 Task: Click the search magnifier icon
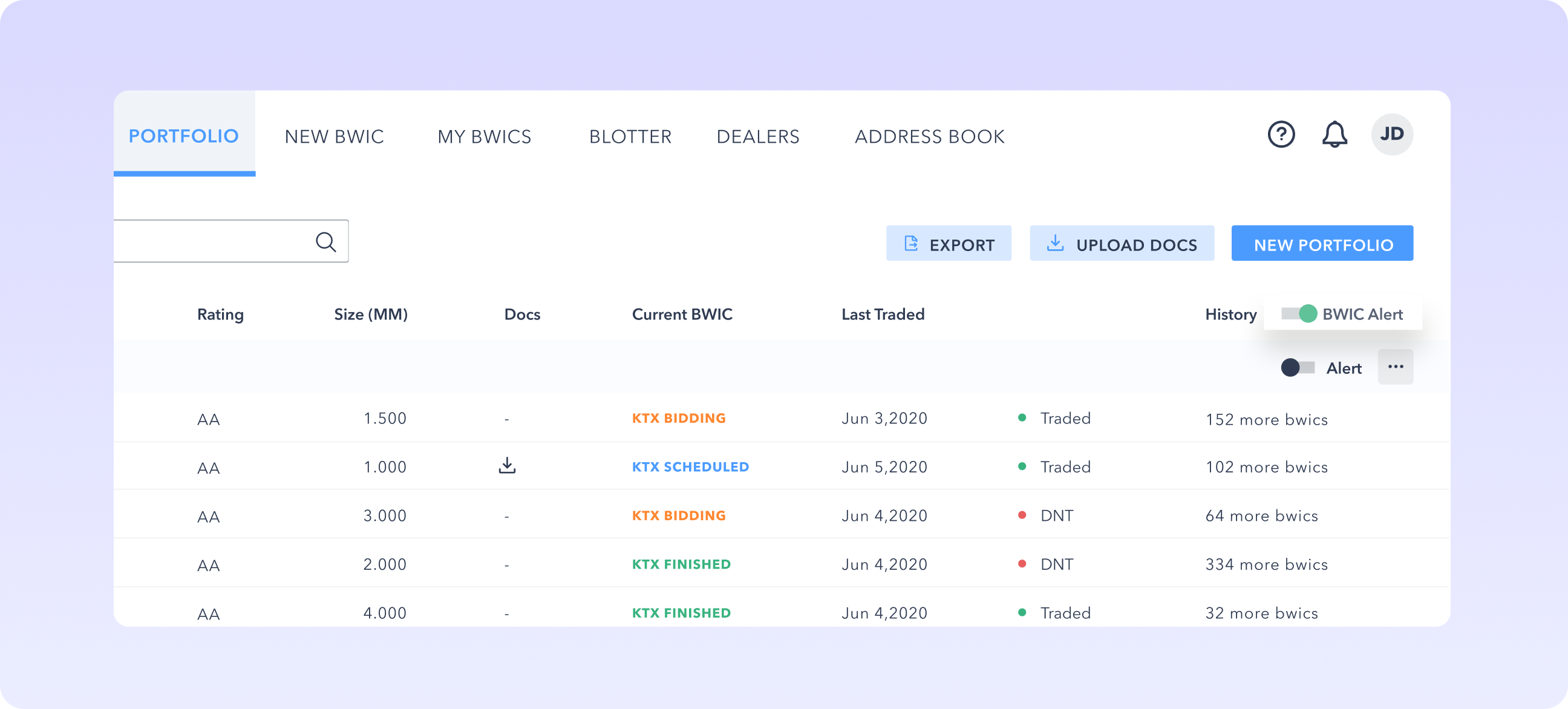[x=325, y=242]
